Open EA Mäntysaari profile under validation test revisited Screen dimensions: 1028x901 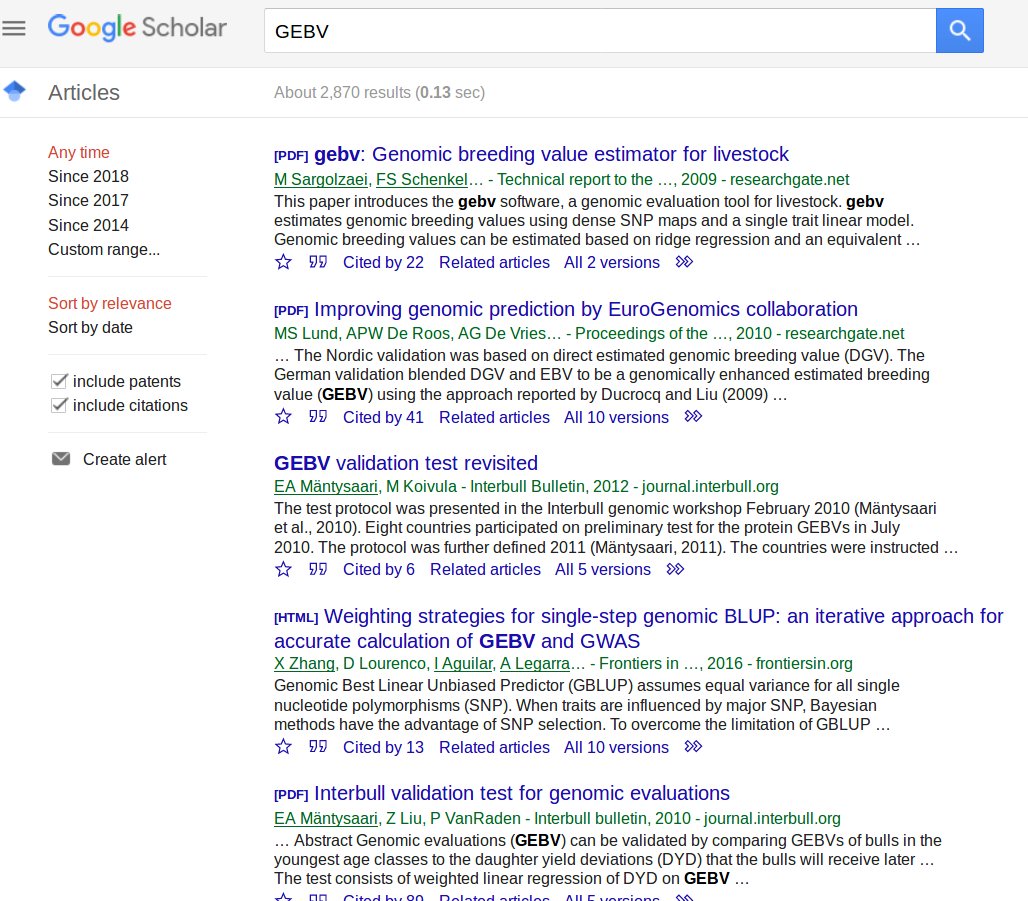click(326, 487)
